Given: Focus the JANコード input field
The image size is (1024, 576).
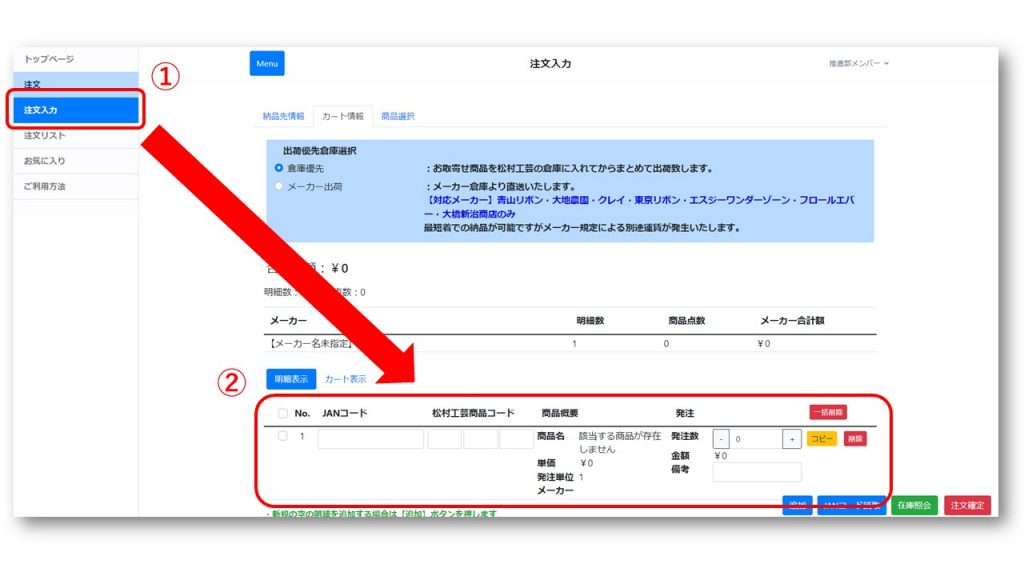Looking at the screenshot, I should [x=370, y=439].
